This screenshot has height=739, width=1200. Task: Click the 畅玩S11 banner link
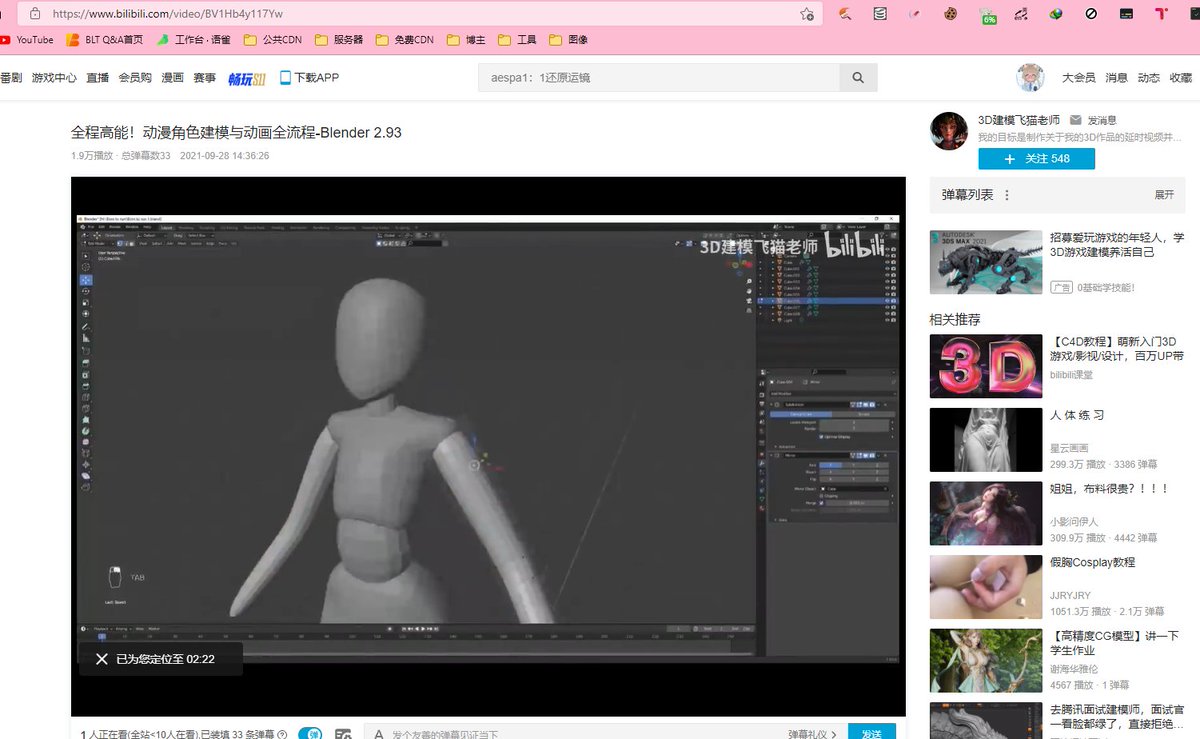(x=247, y=78)
